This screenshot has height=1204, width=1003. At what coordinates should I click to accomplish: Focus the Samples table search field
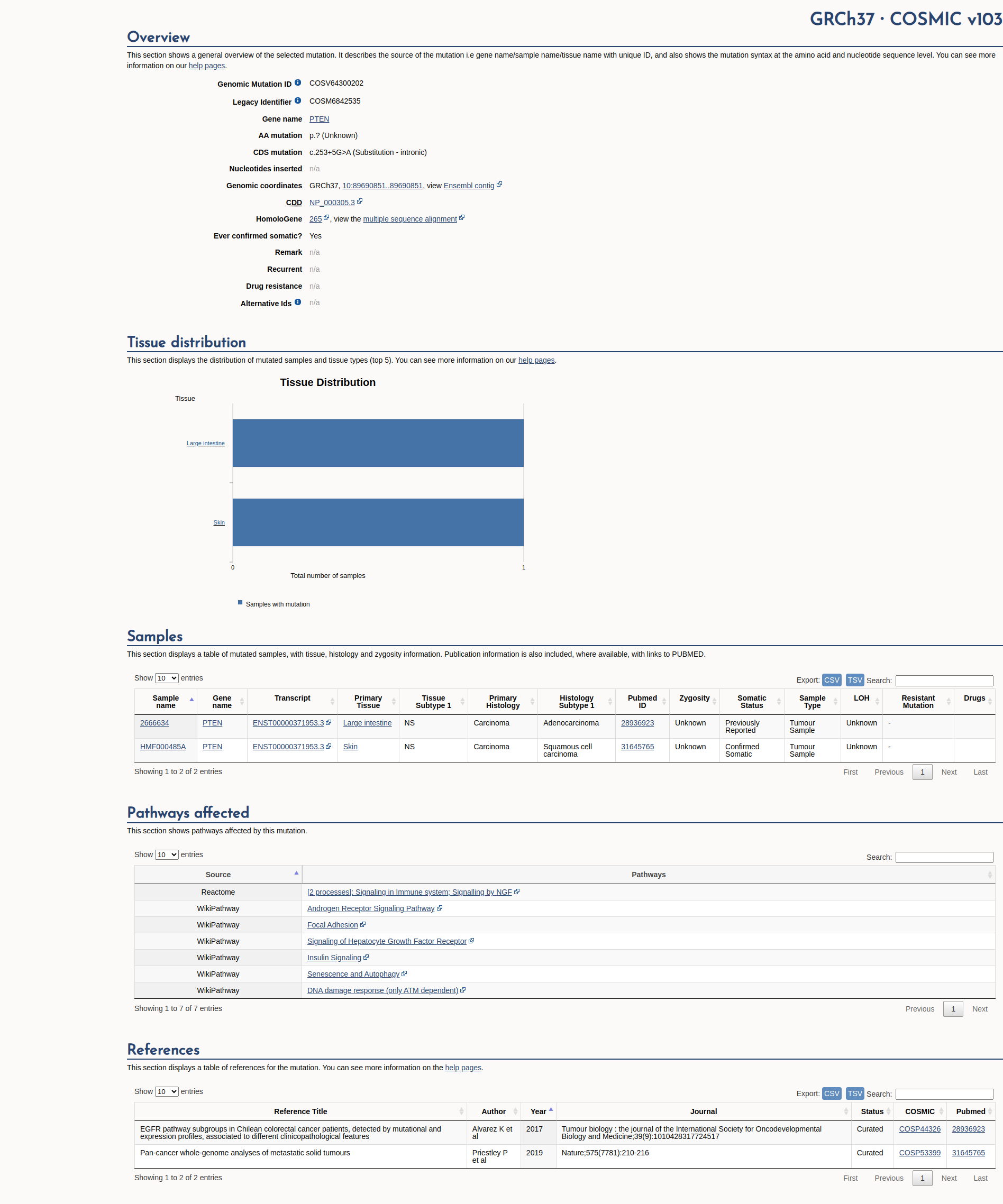(x=944, y=681)
